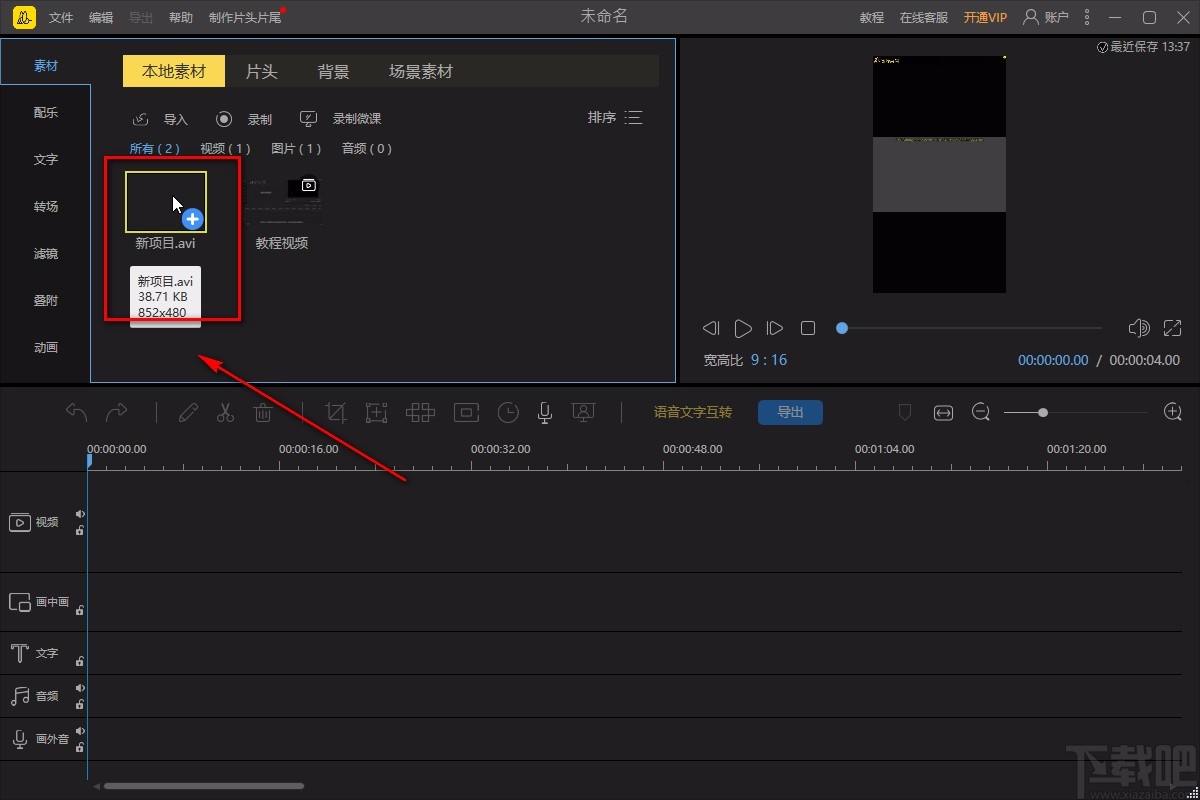The image size is (1200, 800).
Task: Toggle lock on the 音频 track
Action: point(80,705)
